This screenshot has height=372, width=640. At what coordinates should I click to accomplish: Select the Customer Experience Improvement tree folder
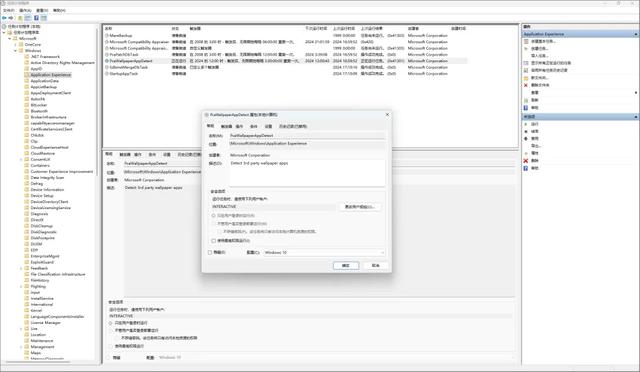tap(62, 172)
